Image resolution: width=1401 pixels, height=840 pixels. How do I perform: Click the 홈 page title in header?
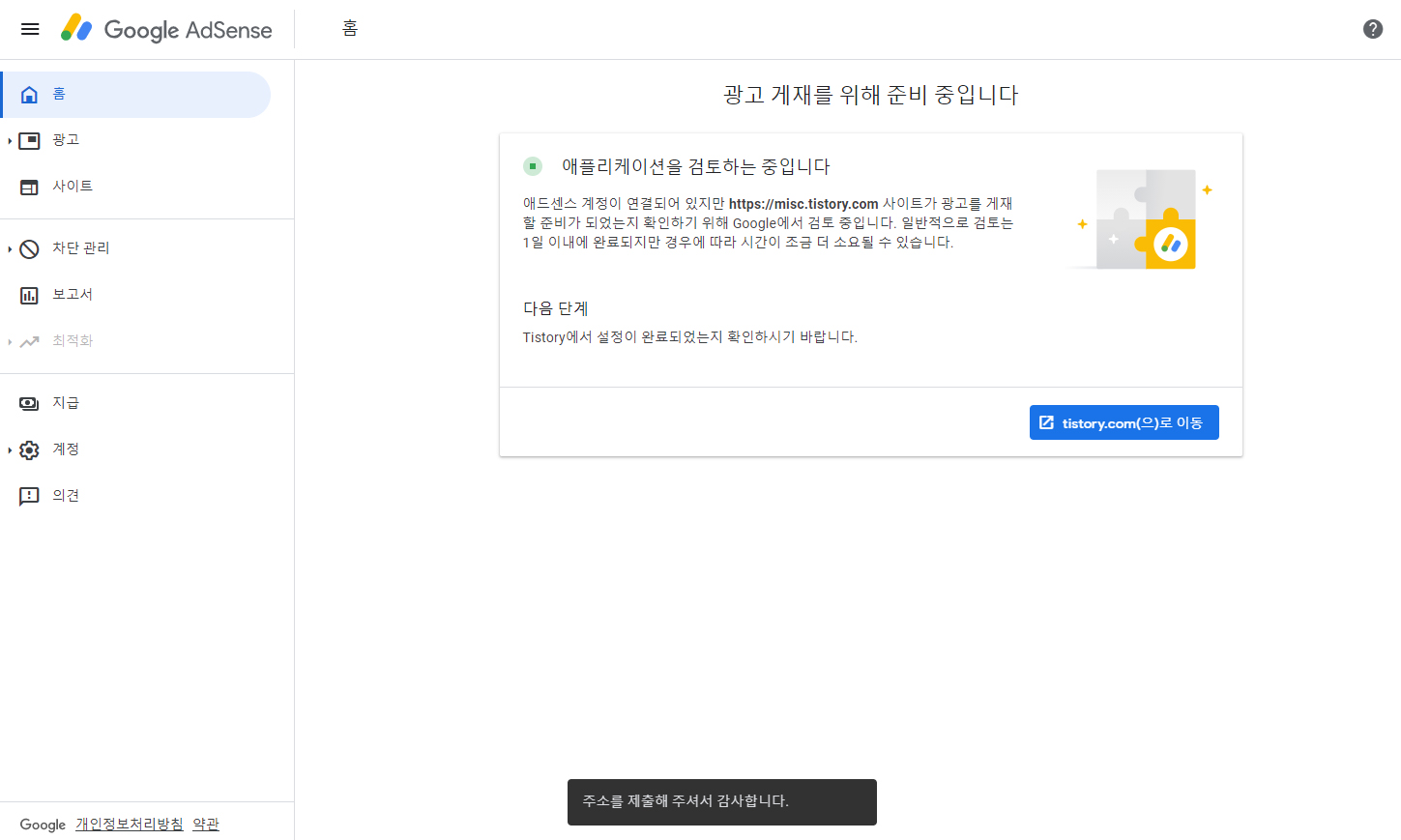[350, 29]
